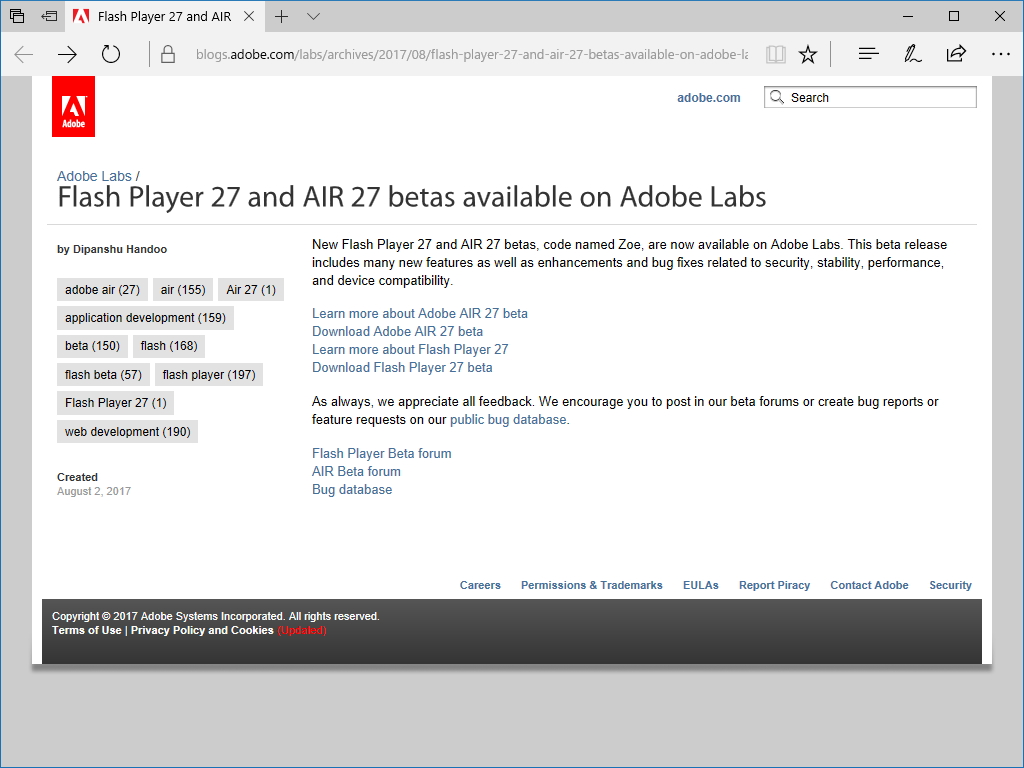Select the flash beta (57) tag

coord(103,375)
